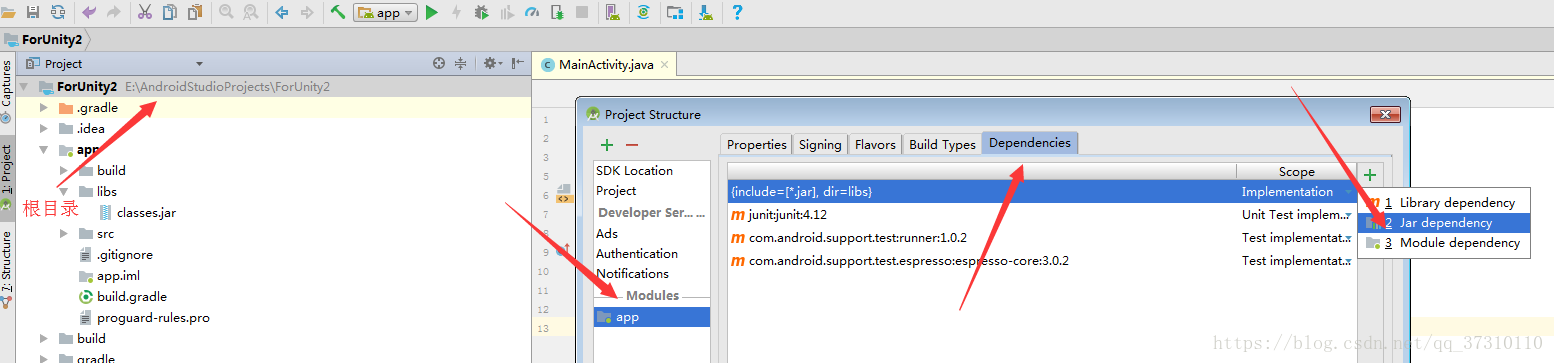The image size is (1554, 363).
Task: Switch to the Properties tab
Action: (756, 144)
